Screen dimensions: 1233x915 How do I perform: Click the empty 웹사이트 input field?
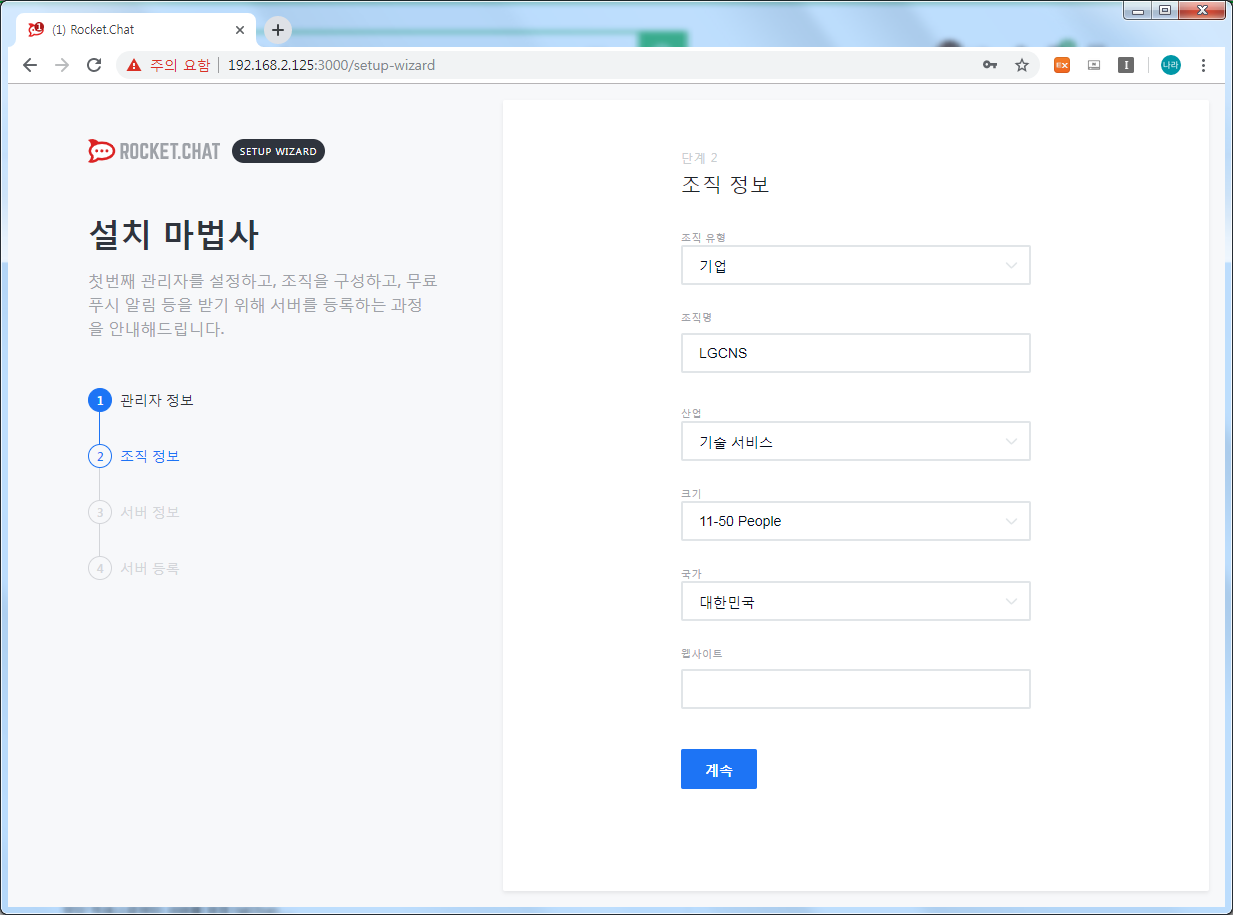855,689
